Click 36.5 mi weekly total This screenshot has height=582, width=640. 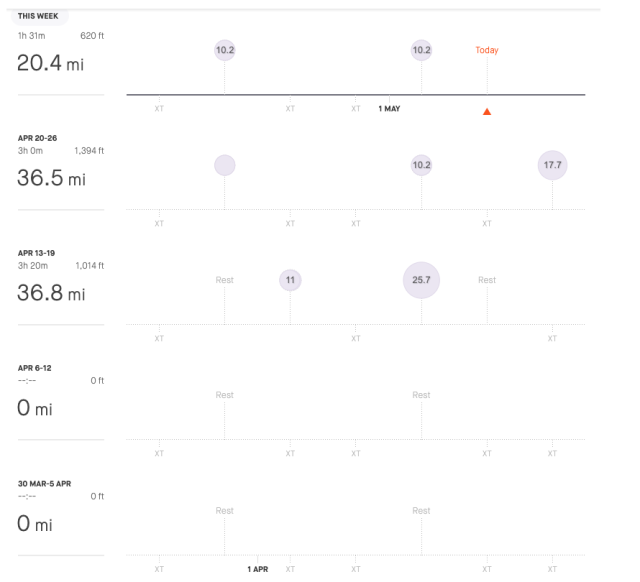51,178
